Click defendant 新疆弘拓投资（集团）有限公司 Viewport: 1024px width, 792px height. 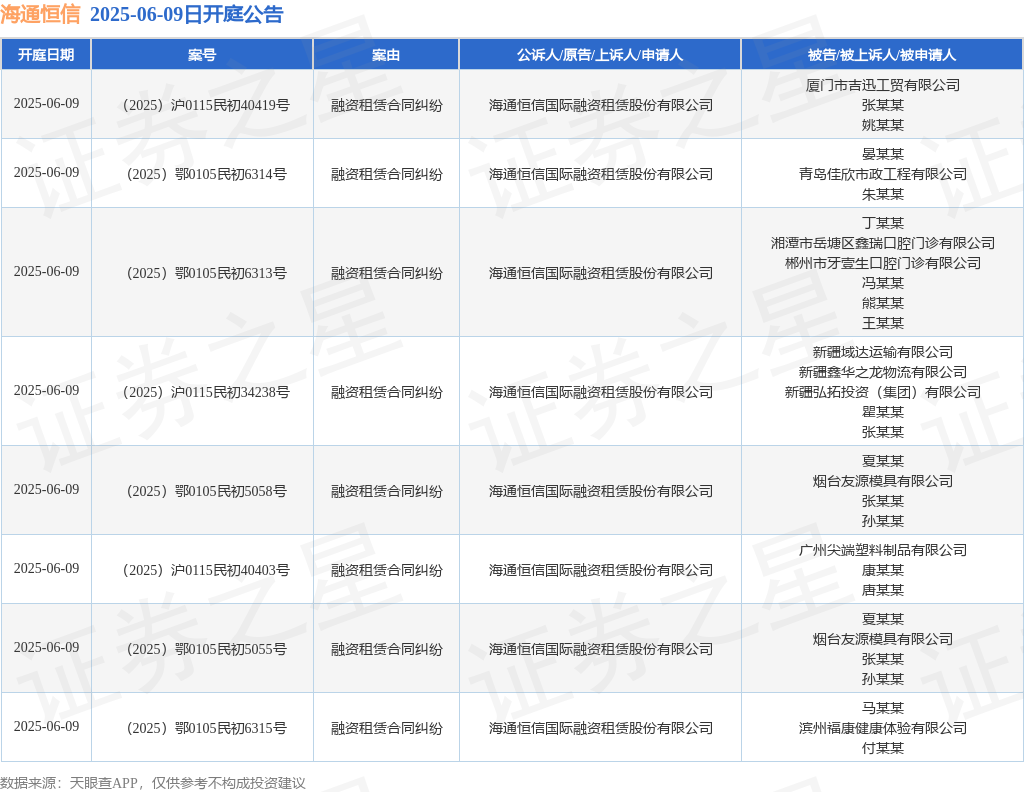(883, 392)
